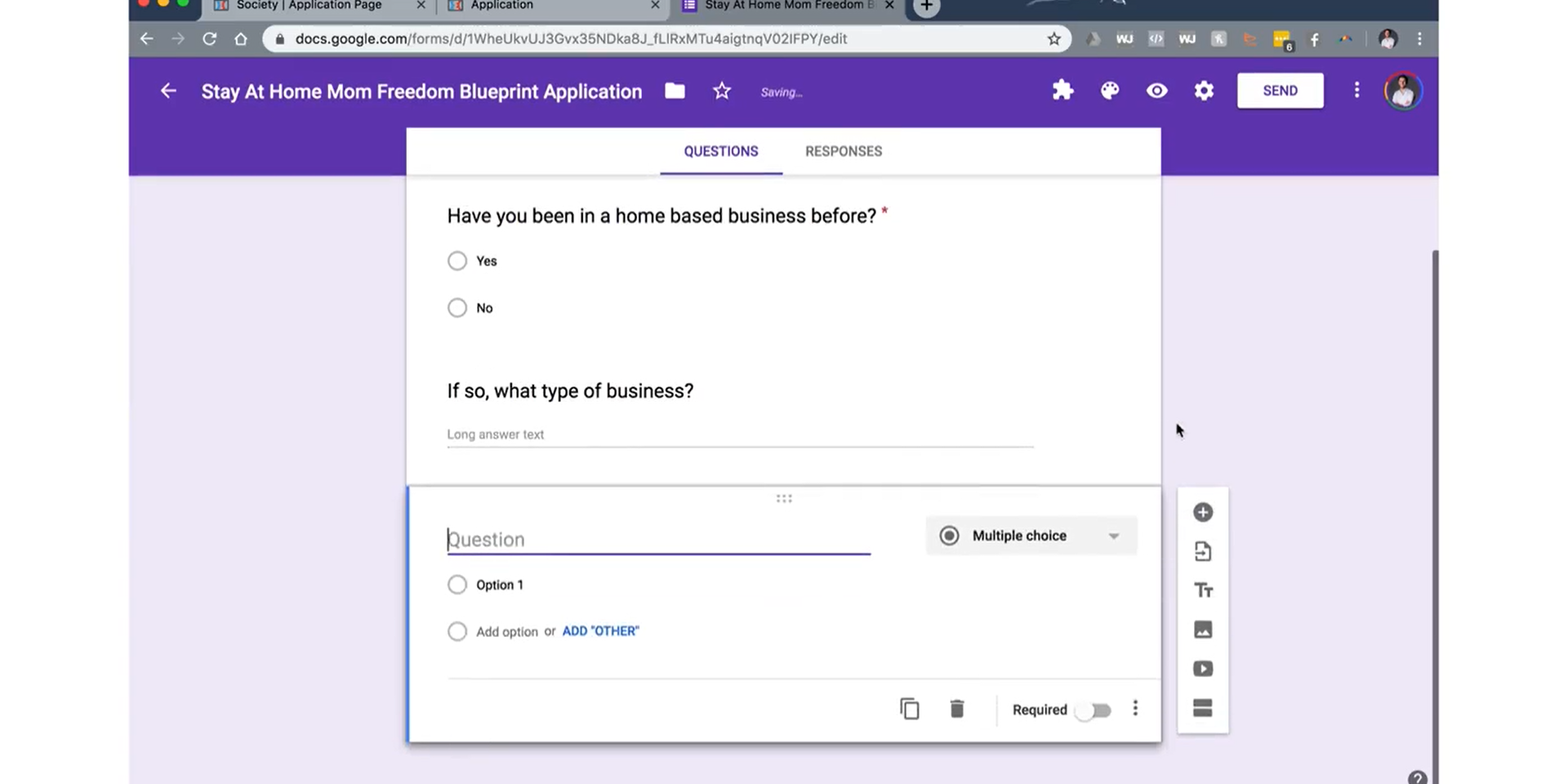Click the browser home icon

click(x=240, y=38)
